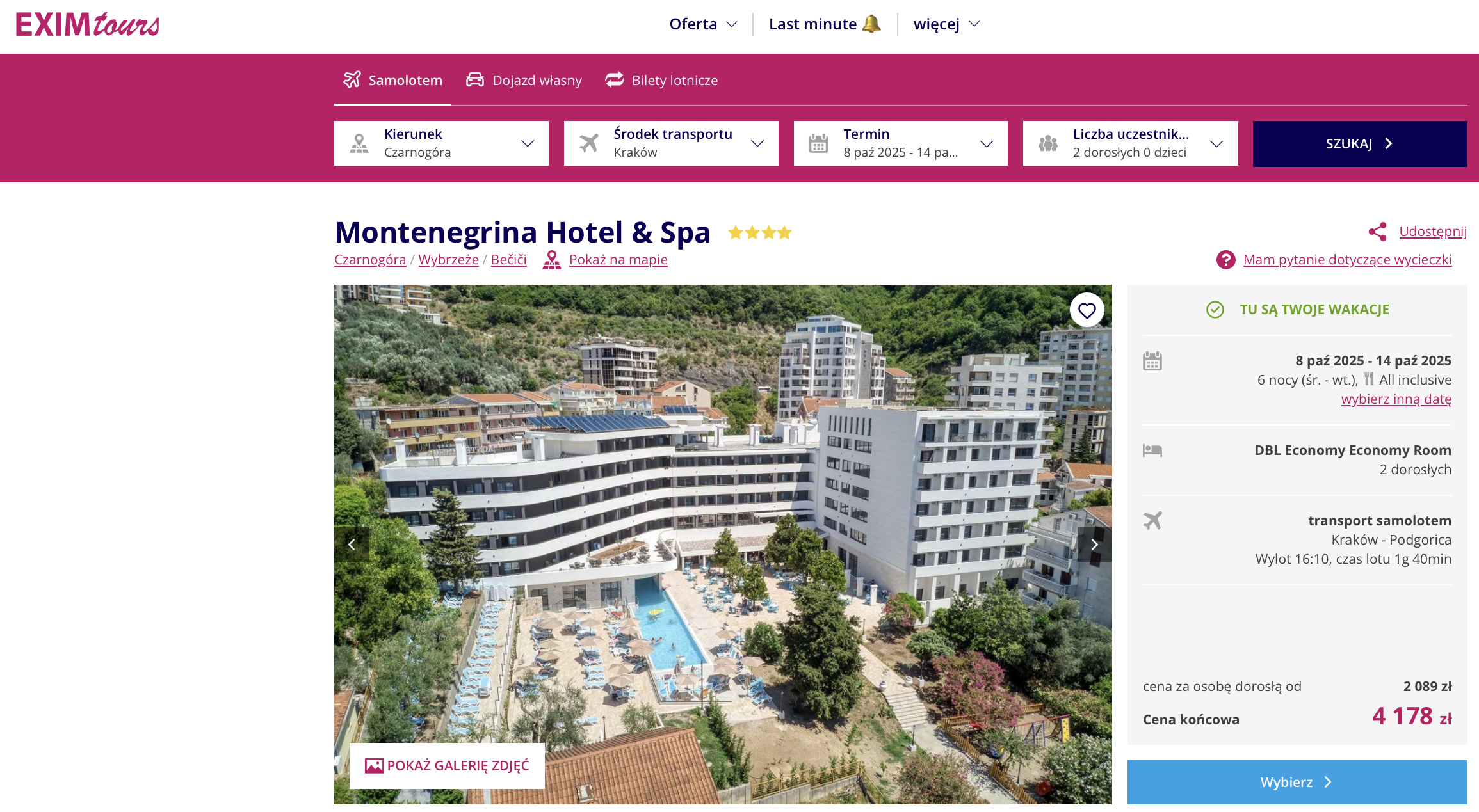The height and width of the screenshot is (812, 1479).
Task: Expand the więcej menu
Action: pyautogui.click(x=946, y=24)
